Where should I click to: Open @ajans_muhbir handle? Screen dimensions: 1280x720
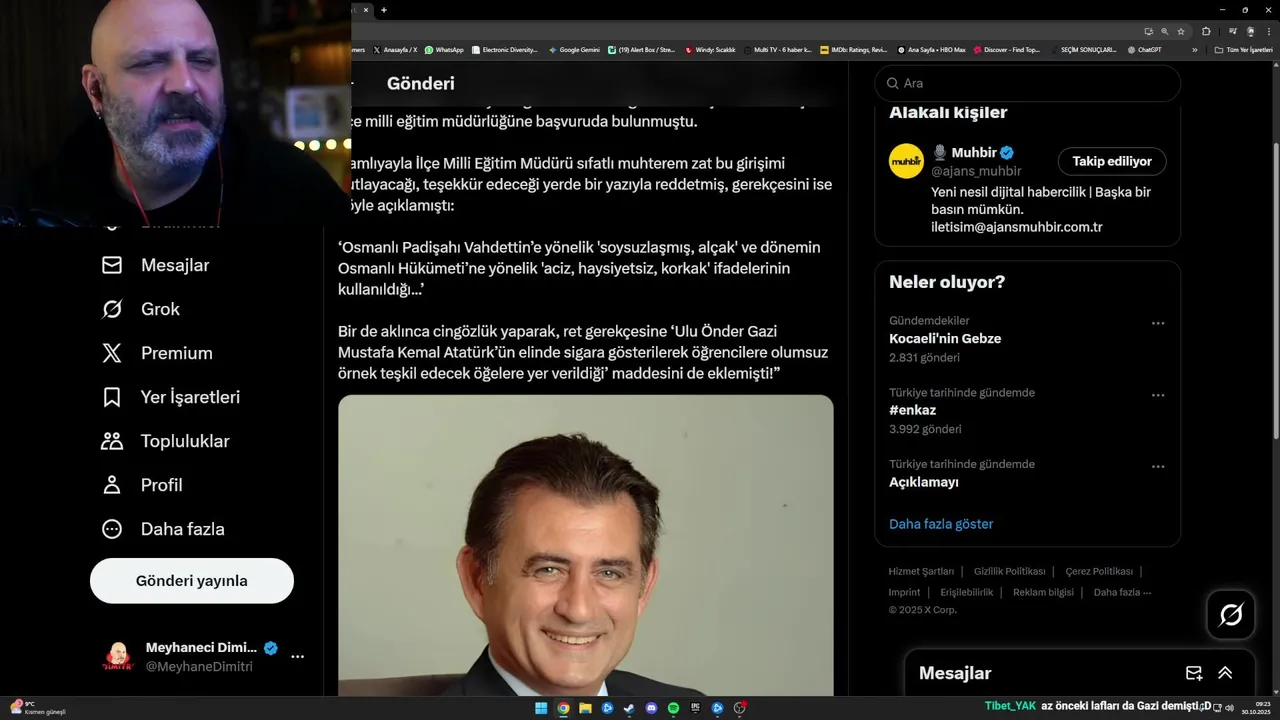click(x=976, y=171)
